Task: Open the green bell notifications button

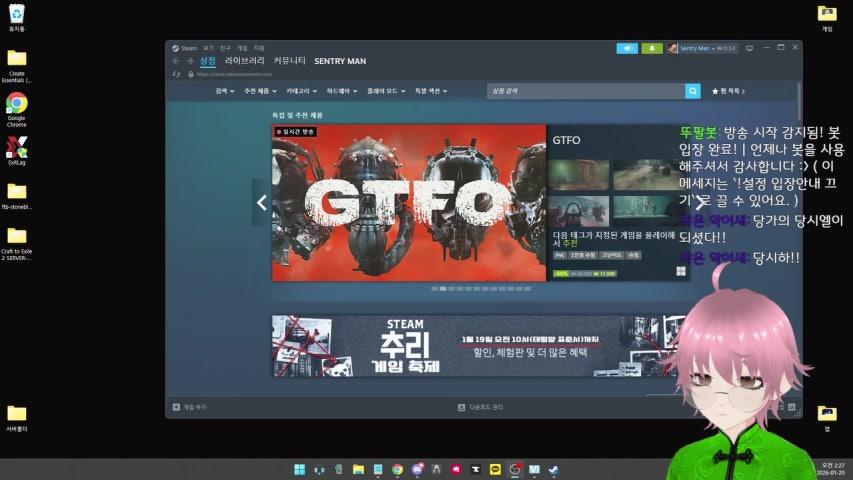Action: point(652,48)
